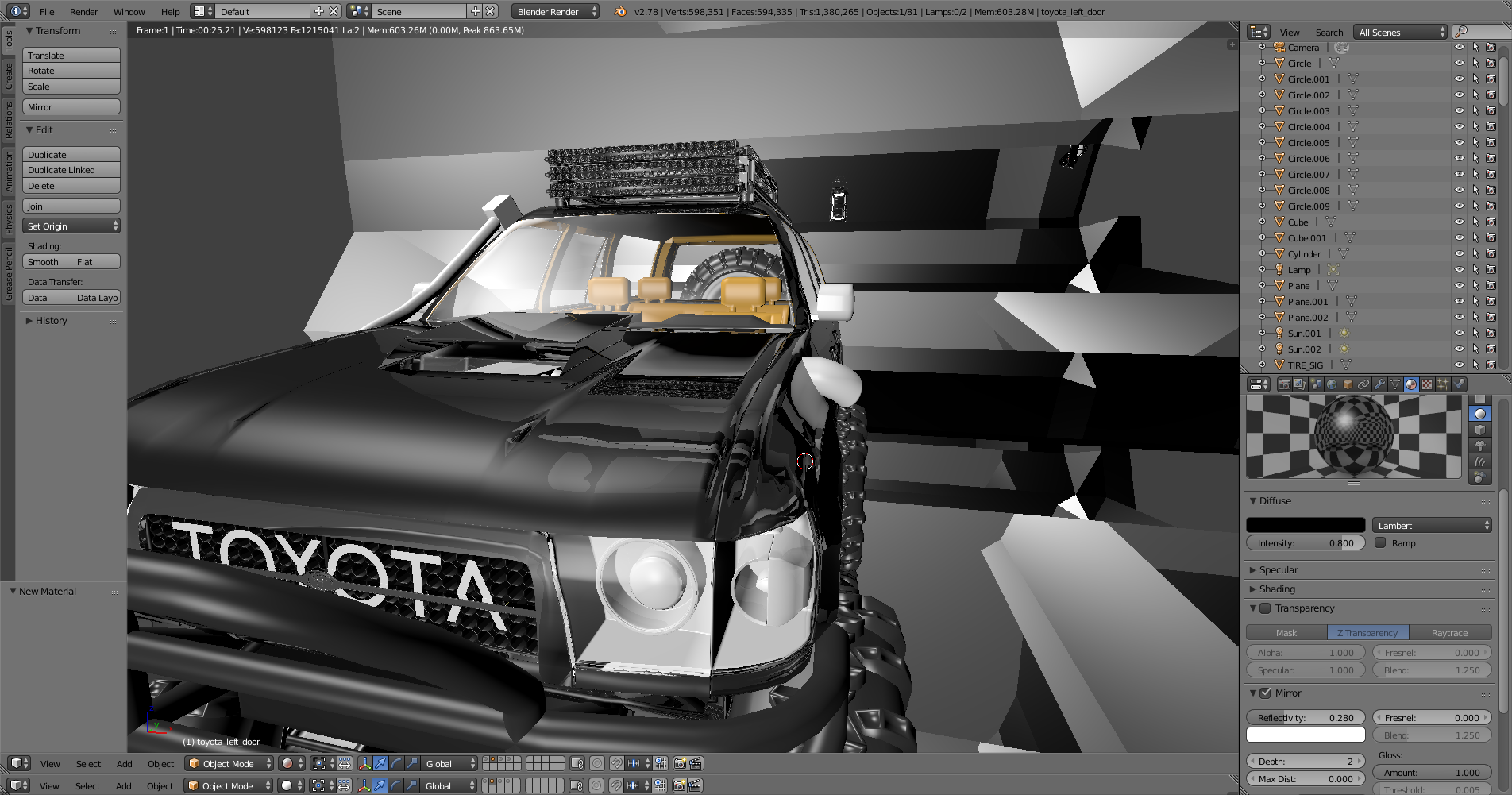Open the Lambert diffuse shader dropdown

pos(1432,525)
